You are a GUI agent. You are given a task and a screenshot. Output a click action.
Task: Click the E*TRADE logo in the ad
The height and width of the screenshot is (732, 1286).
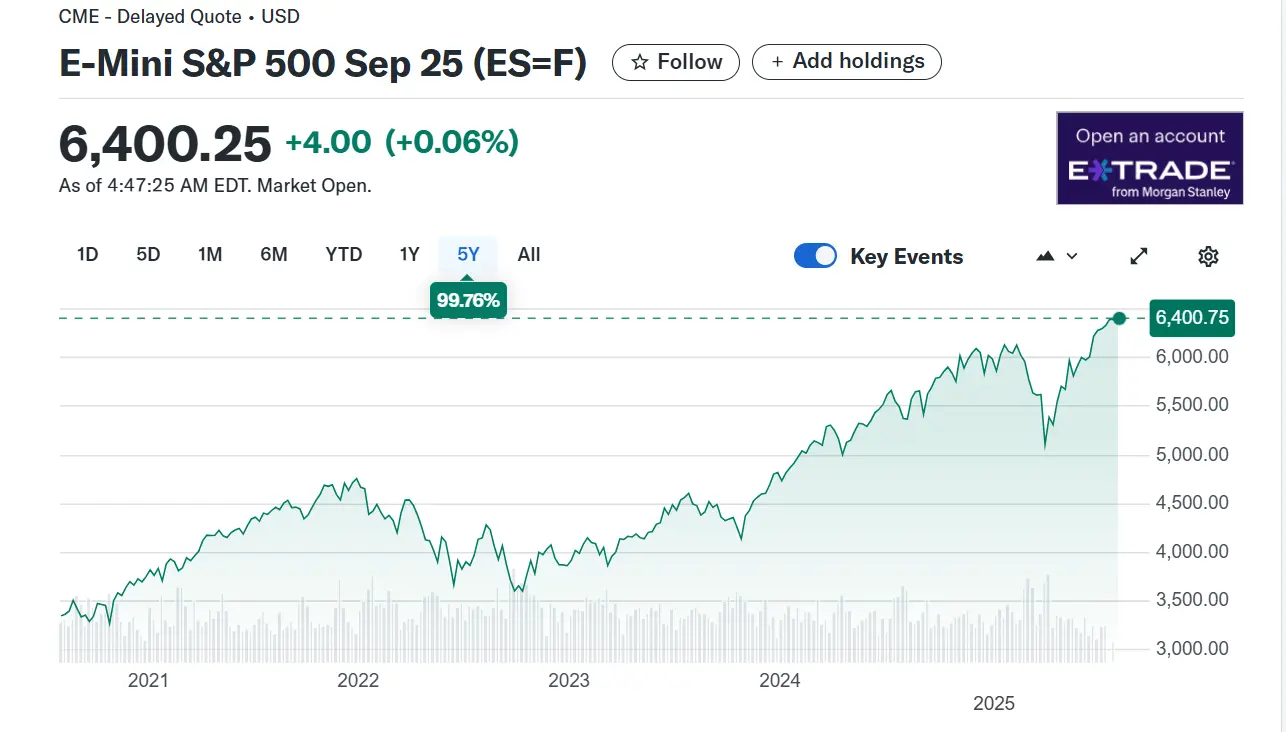(x=1150, y=171)
